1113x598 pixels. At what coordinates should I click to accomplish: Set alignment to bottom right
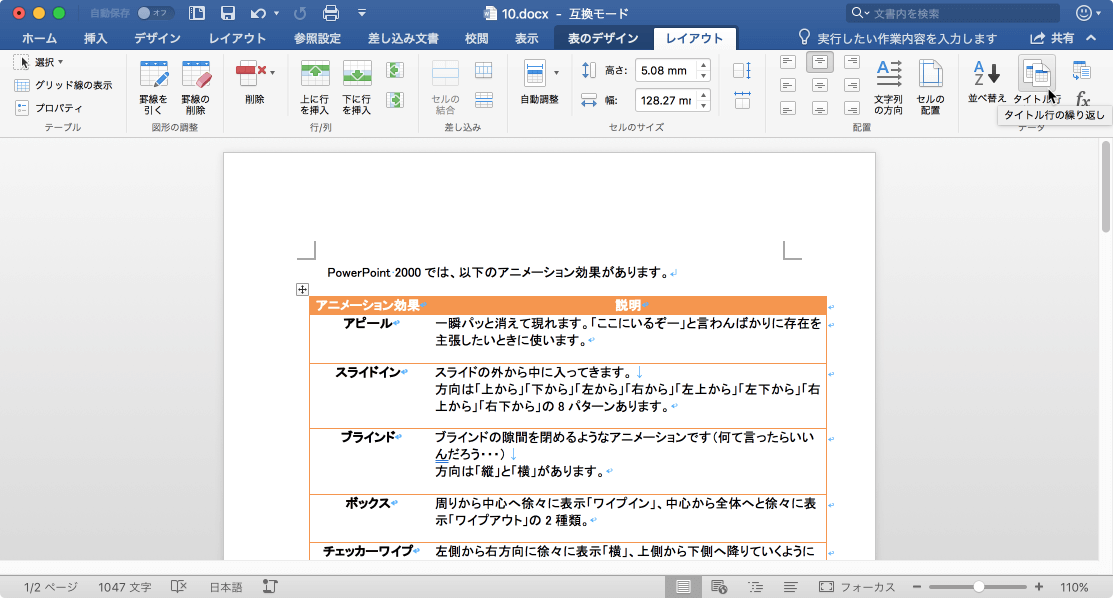click(852, 109)
